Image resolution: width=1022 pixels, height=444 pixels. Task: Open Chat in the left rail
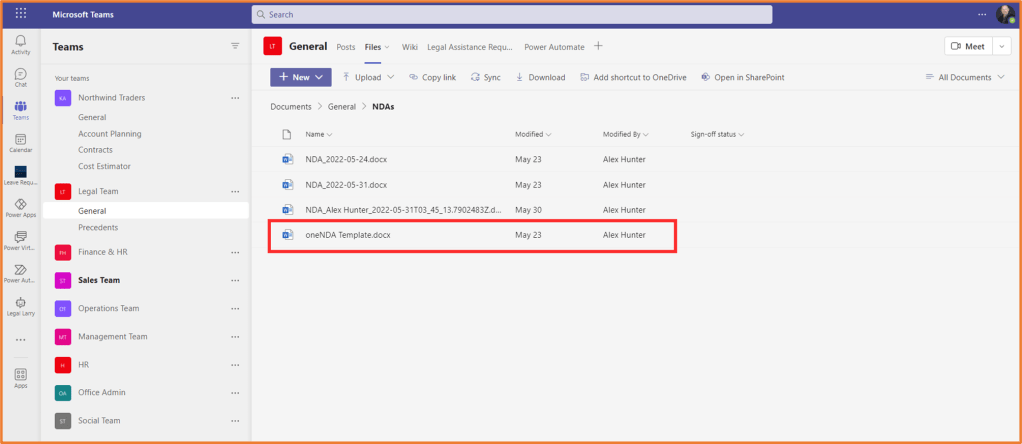coord(20,77)
